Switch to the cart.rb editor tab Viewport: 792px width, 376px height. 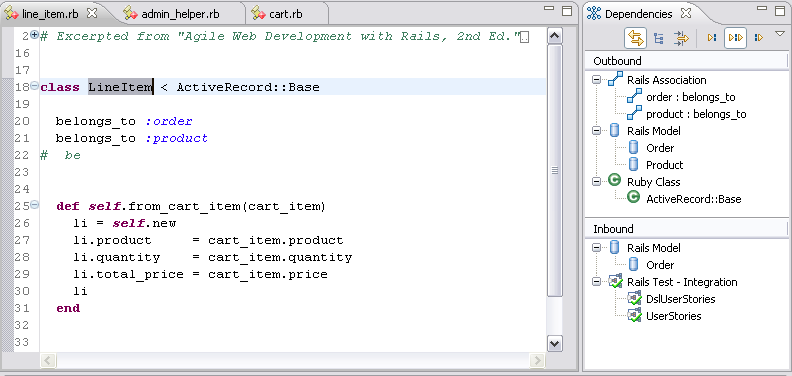tap(285, 14)
